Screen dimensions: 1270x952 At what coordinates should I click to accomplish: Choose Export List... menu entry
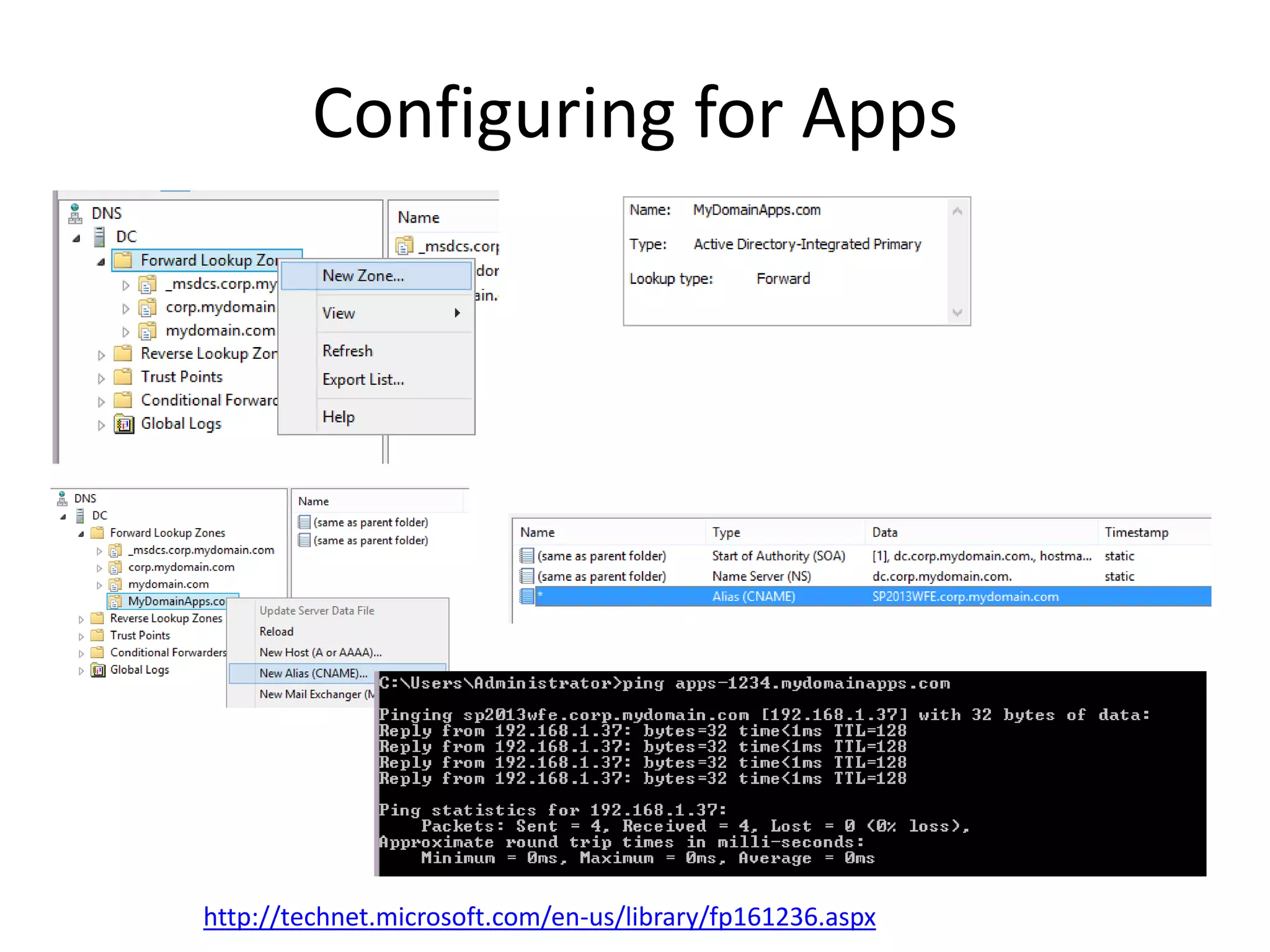pyautogui.click(x=376, y=379)
